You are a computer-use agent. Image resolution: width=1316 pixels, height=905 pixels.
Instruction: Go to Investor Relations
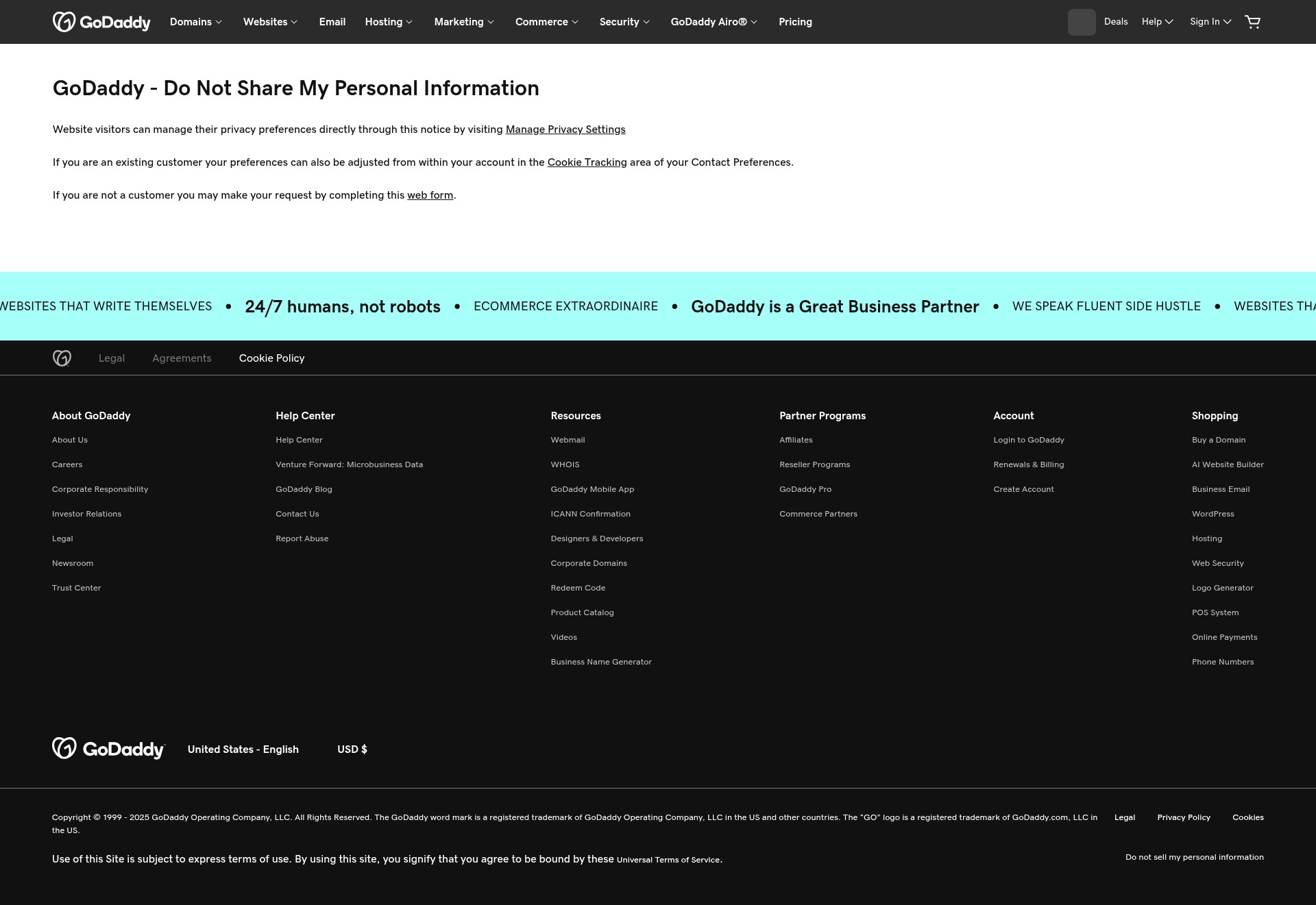tap(86, 514)
